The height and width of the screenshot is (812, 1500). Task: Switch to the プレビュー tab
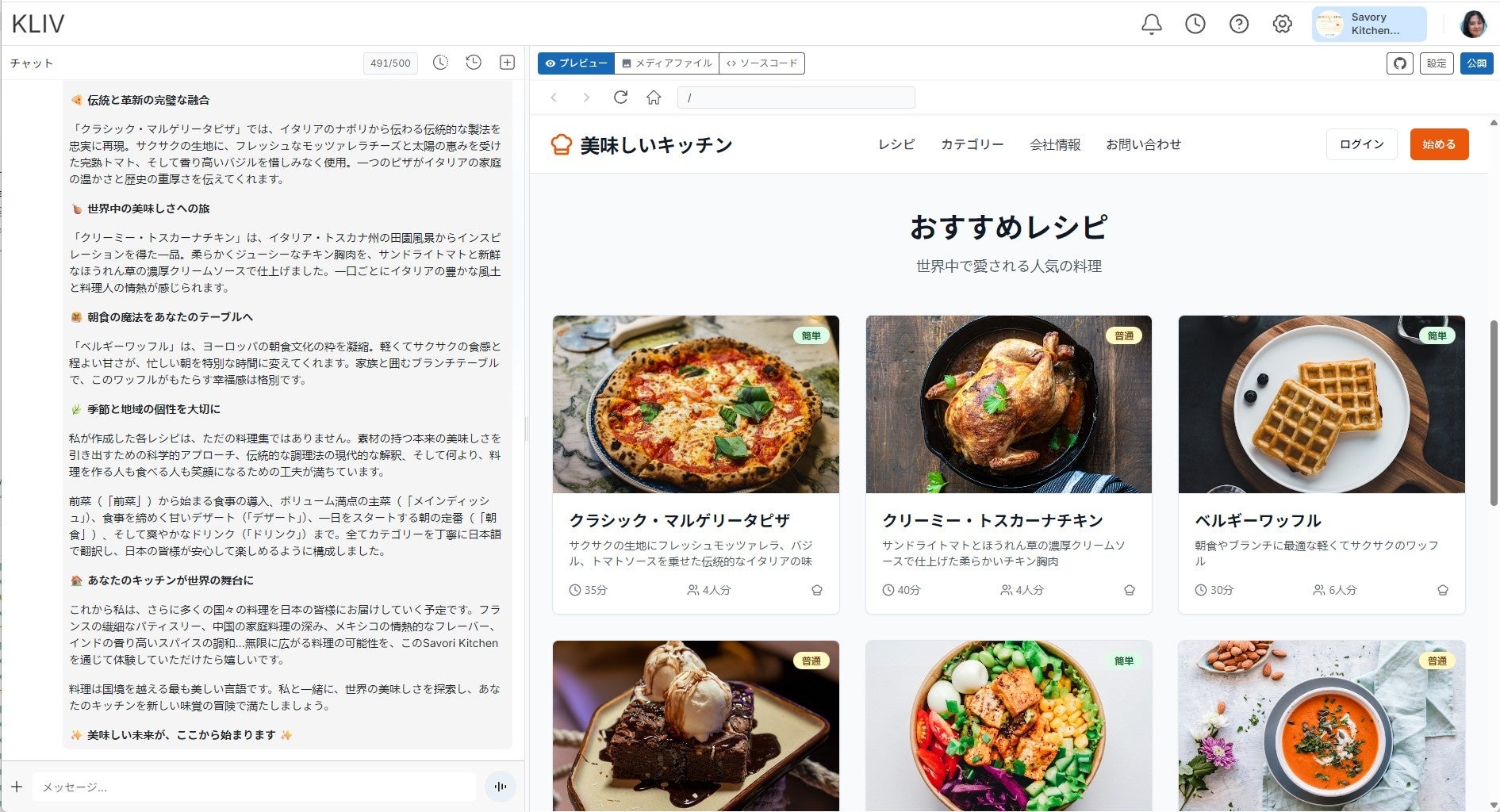[577, 63]
